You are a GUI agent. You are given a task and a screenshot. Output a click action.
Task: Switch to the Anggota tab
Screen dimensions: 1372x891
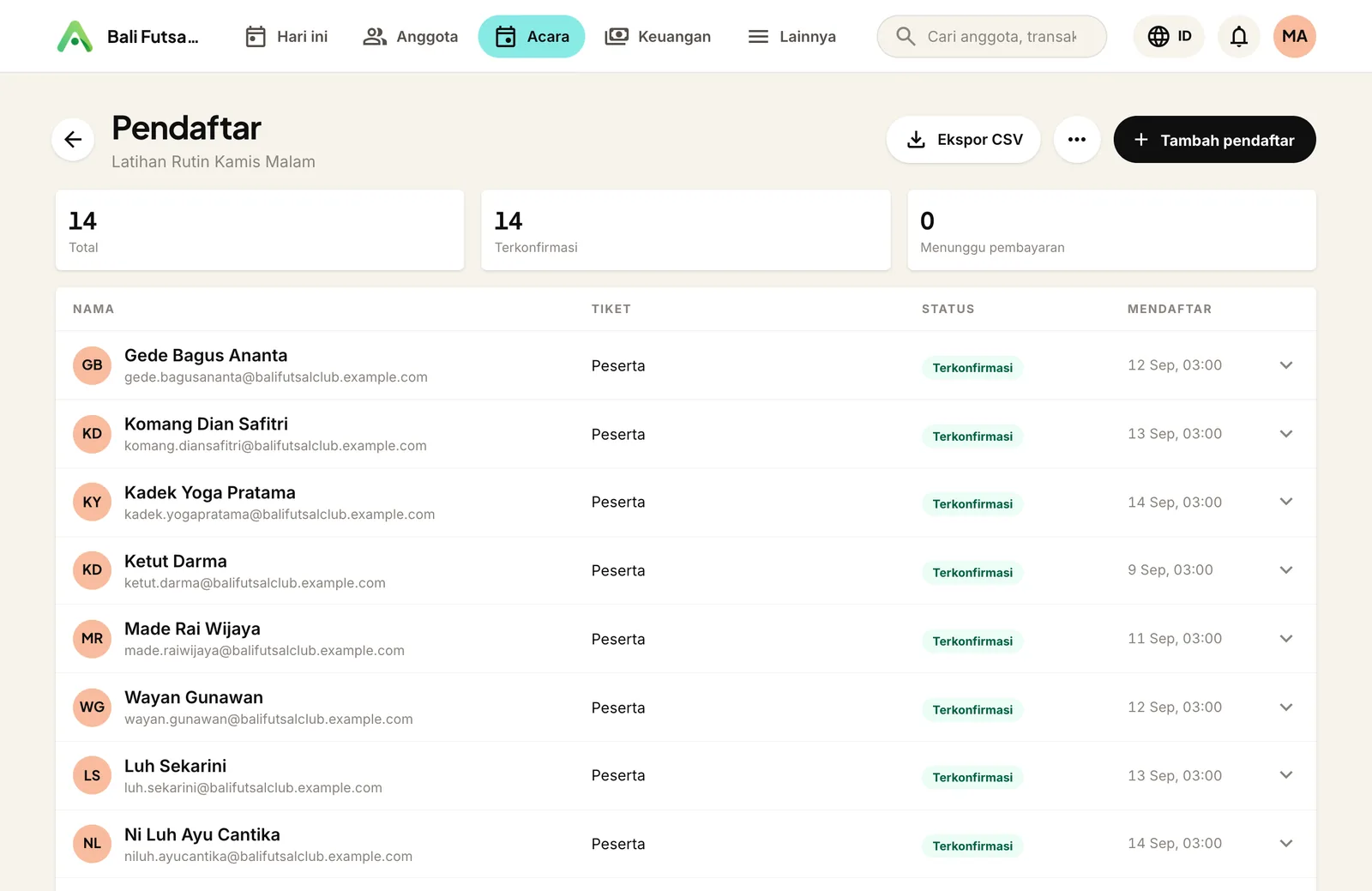[x=410, y=36]
